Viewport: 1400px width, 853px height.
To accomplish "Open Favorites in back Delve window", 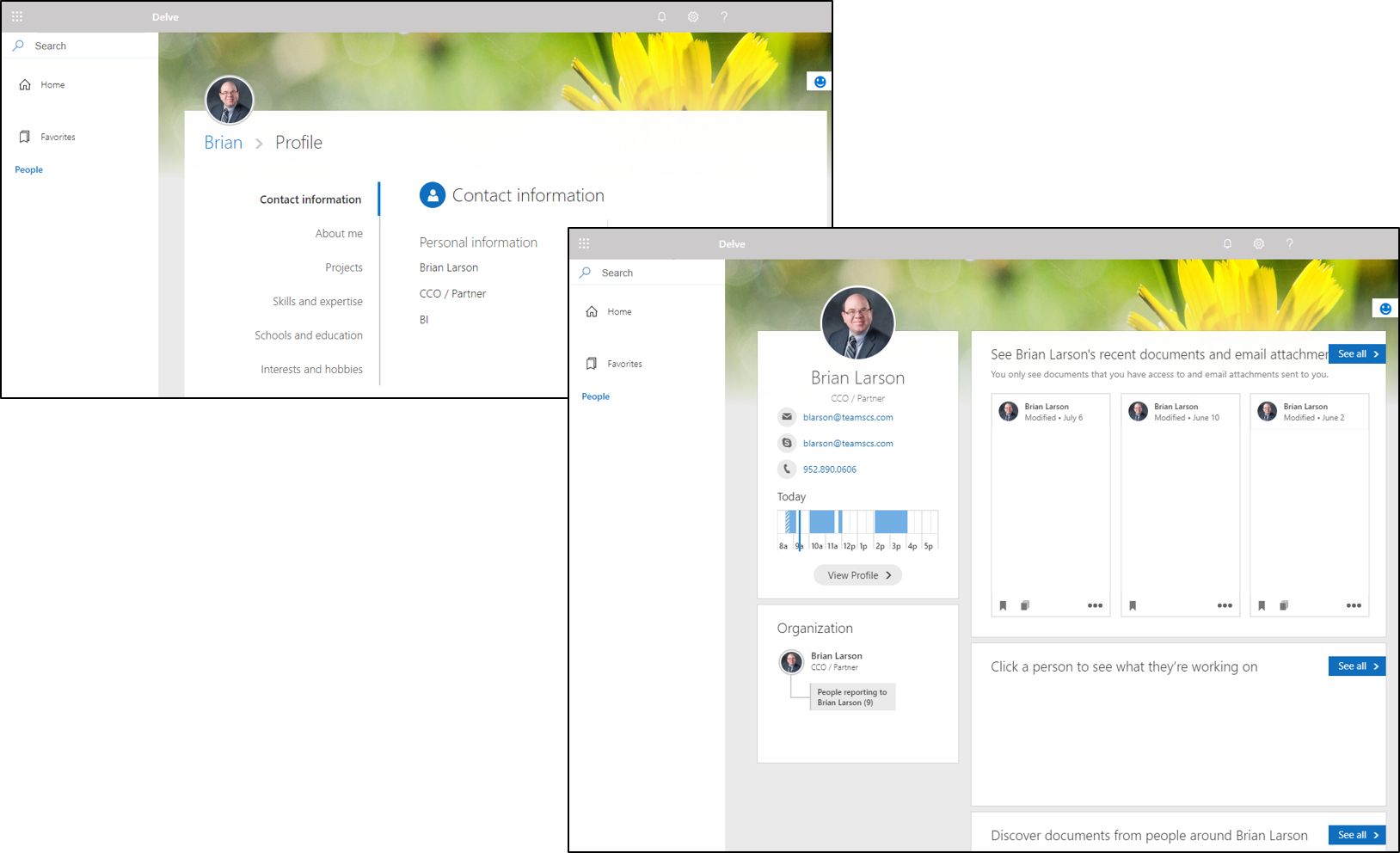I will pyautogui.click(x=58, y=137).
